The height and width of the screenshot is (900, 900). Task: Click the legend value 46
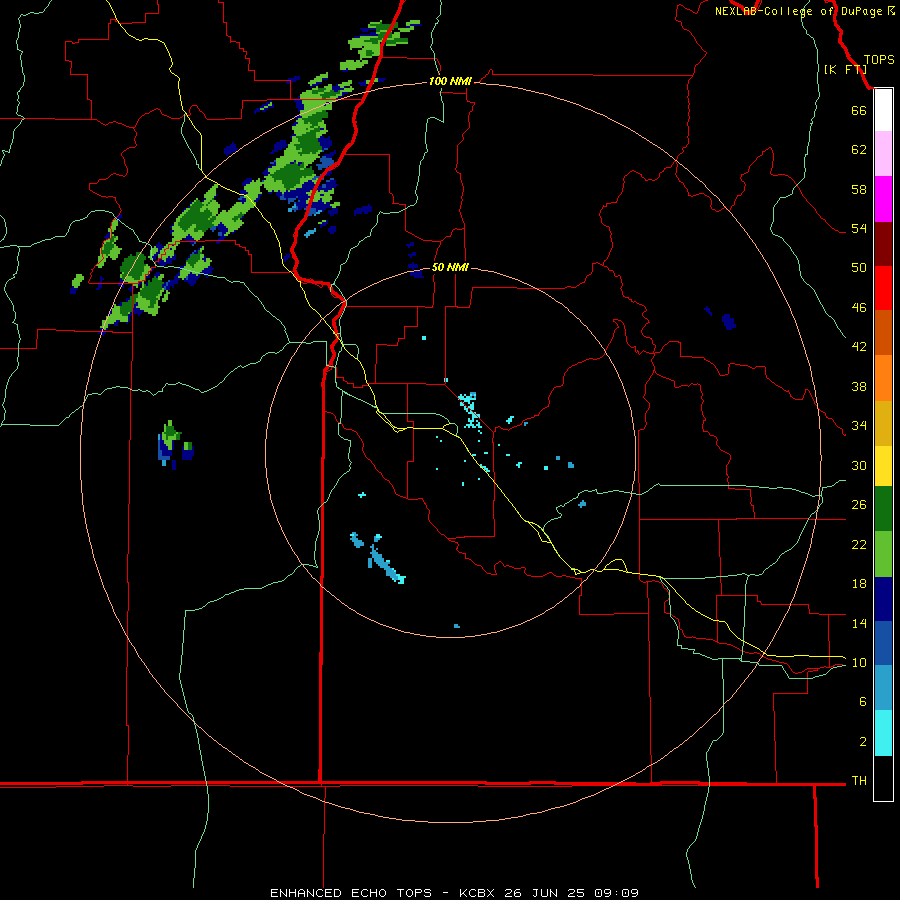click(859, 308)
